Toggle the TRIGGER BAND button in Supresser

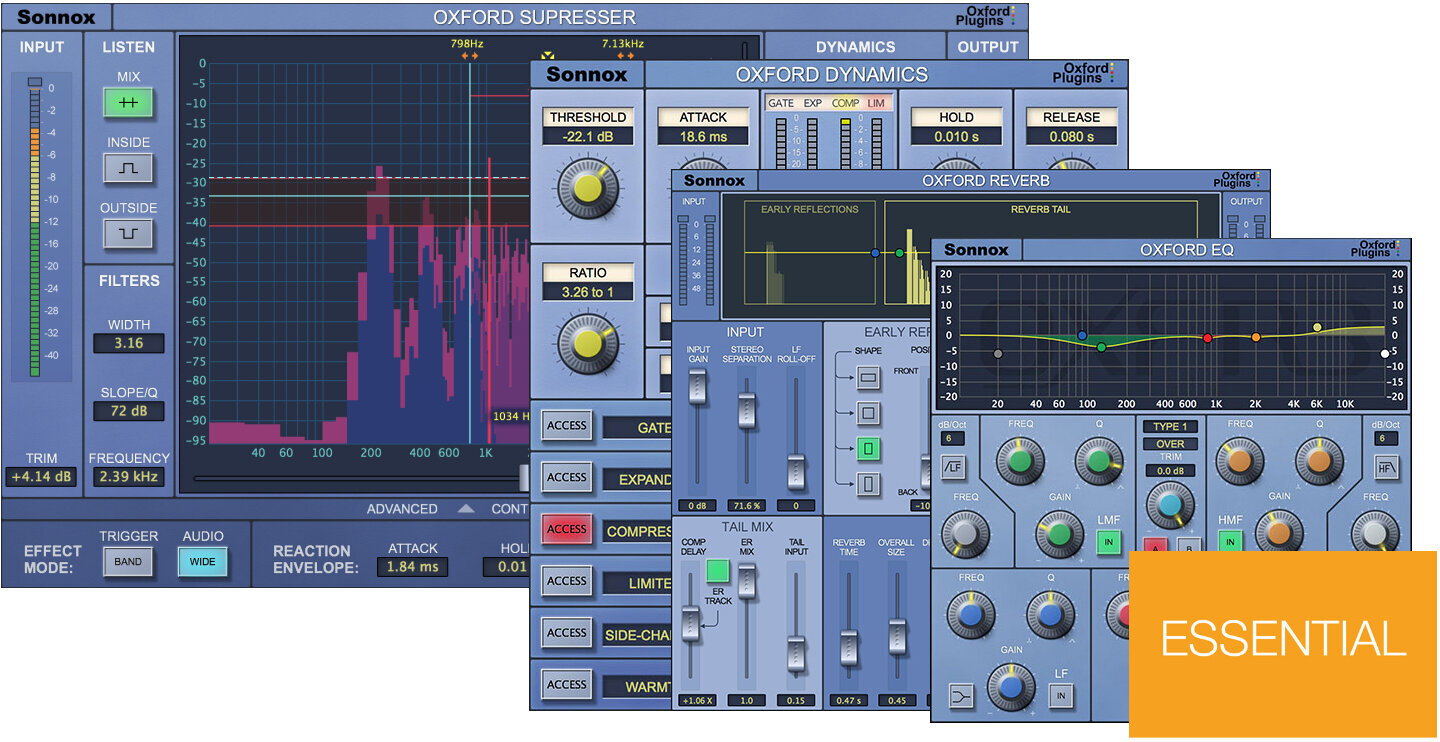[x=128, y=562]
